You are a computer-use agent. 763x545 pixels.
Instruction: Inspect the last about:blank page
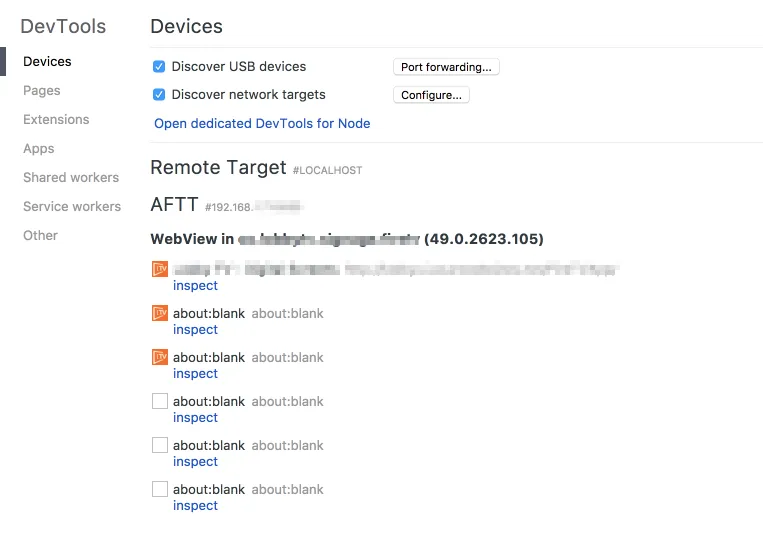[x=195, y=506]
